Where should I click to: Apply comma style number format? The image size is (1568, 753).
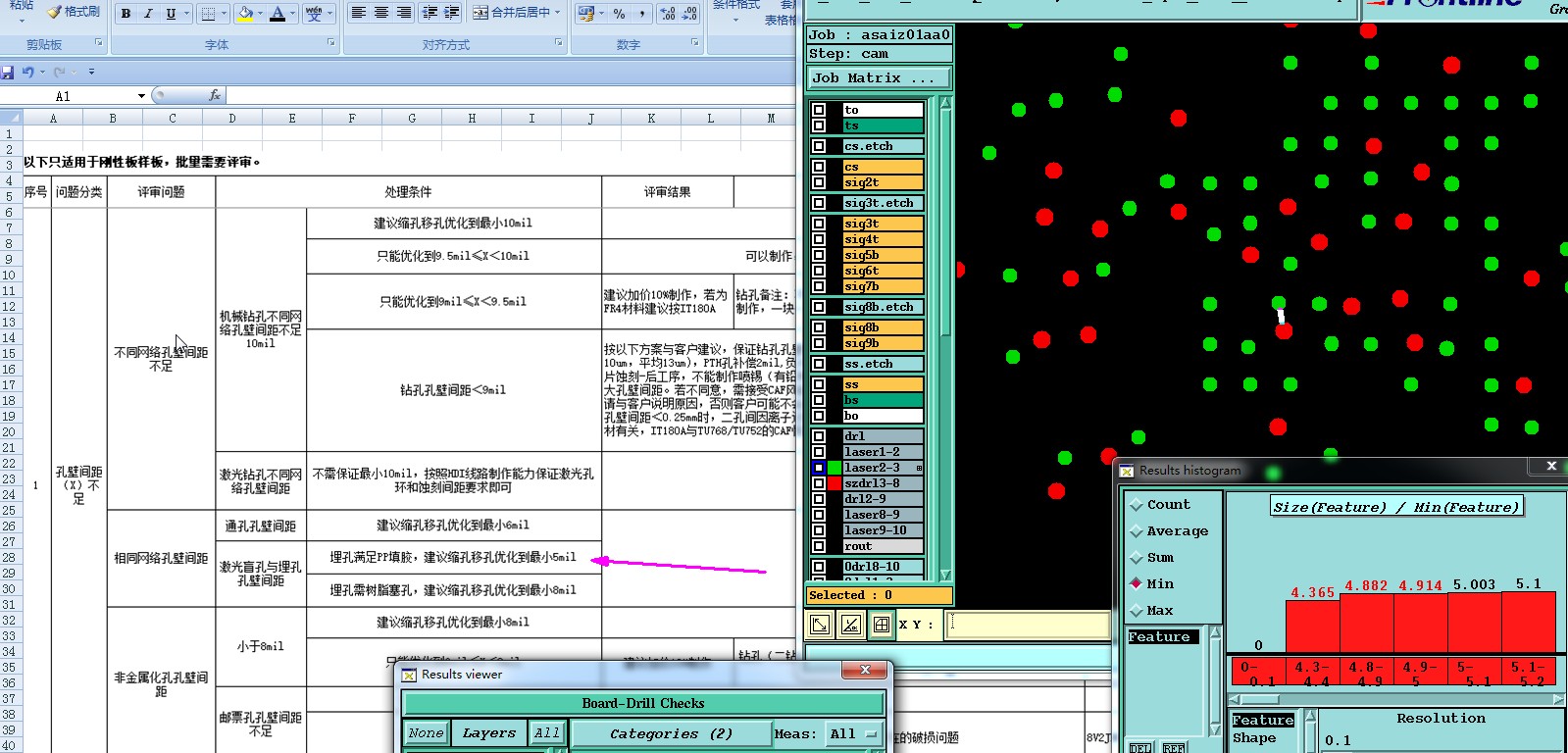(641, 14)
